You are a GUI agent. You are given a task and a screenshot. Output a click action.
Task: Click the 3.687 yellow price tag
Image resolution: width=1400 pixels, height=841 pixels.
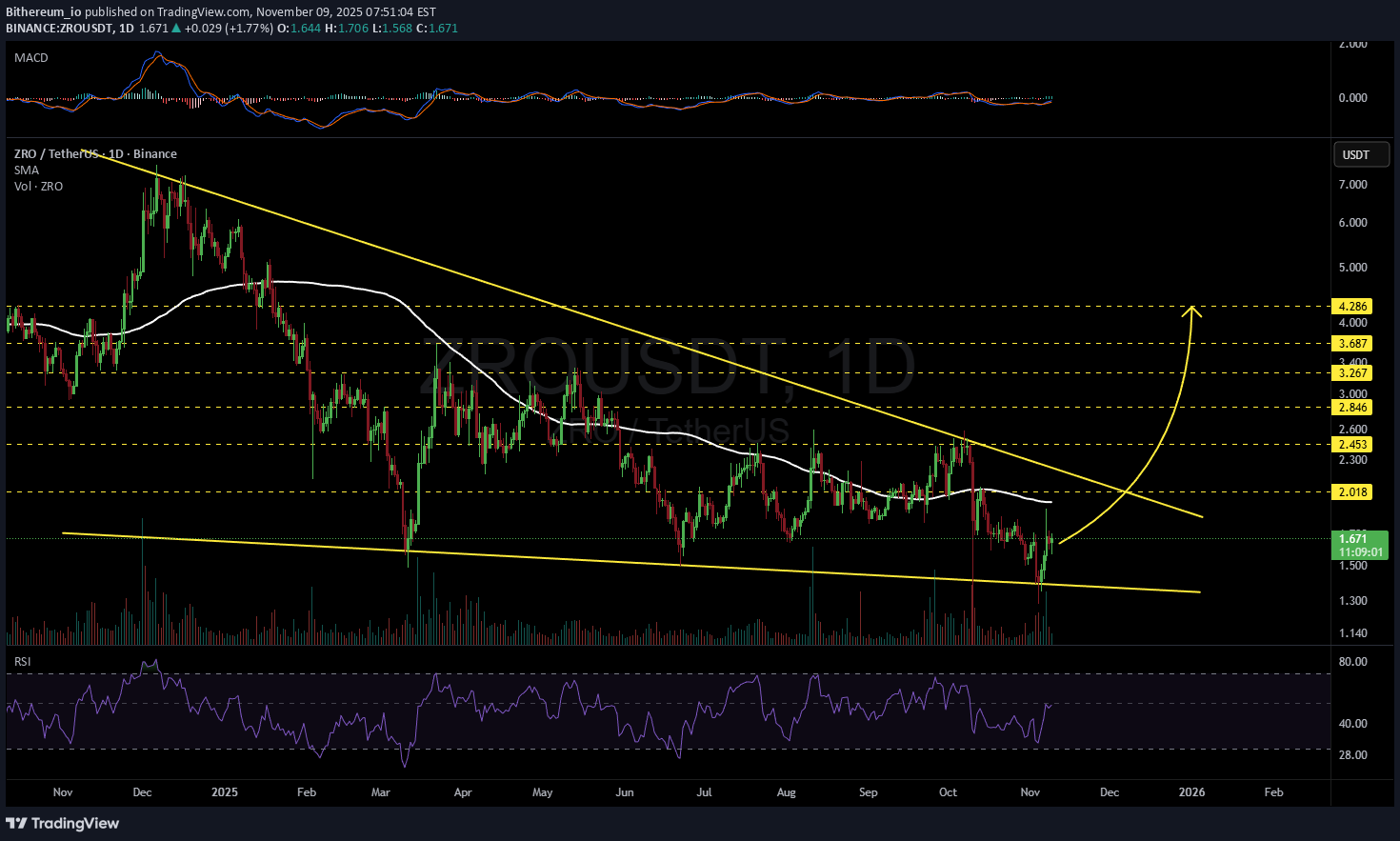click(1352, 344)
